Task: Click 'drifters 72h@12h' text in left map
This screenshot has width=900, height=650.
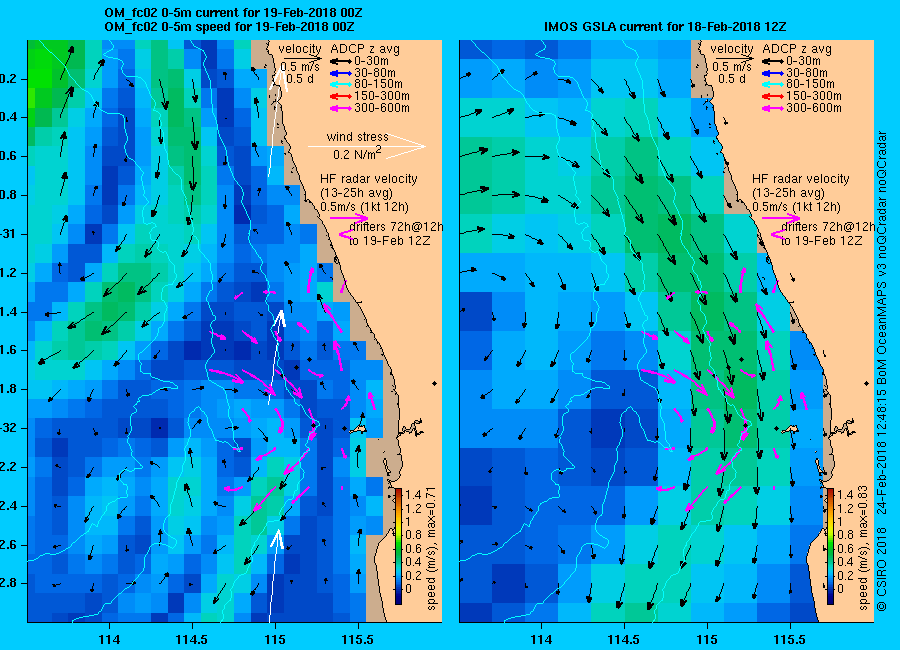Action: [396, 227]
